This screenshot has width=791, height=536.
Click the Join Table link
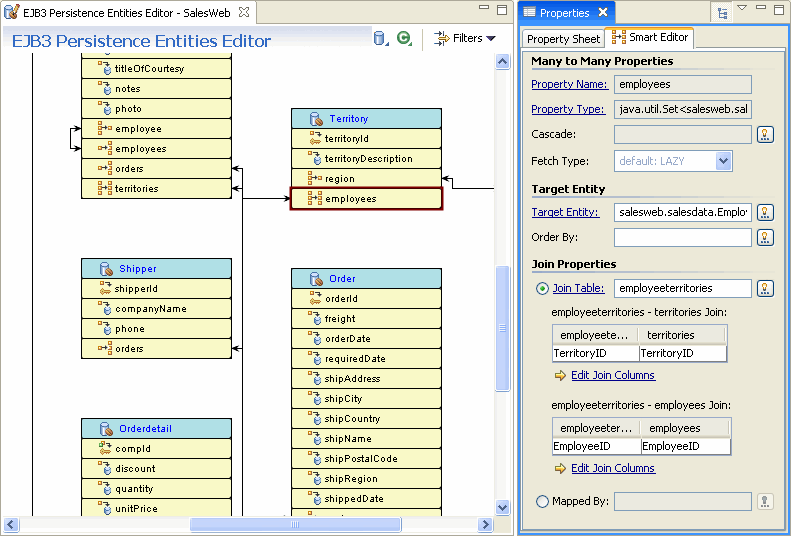578,288
